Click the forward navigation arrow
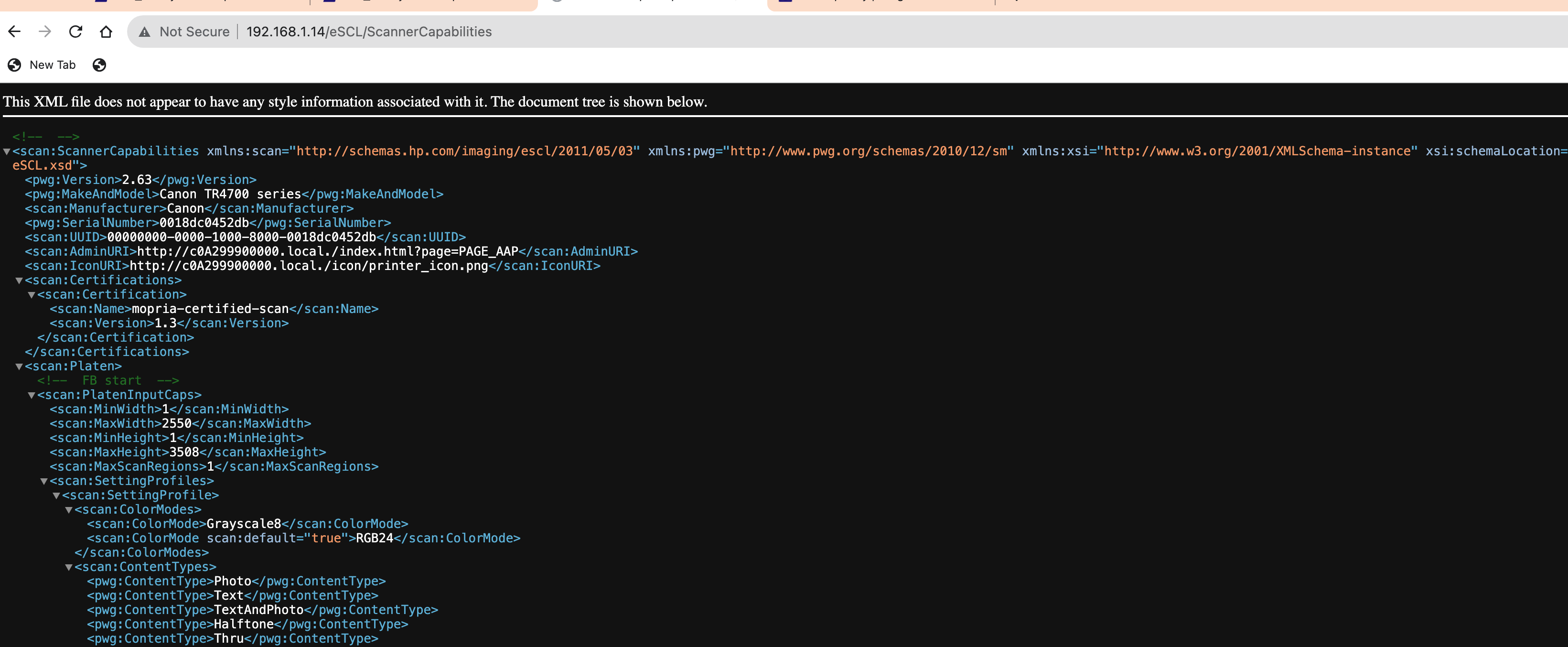The height and width of the screenshot is (647, 1568). [x=45, y=32]
